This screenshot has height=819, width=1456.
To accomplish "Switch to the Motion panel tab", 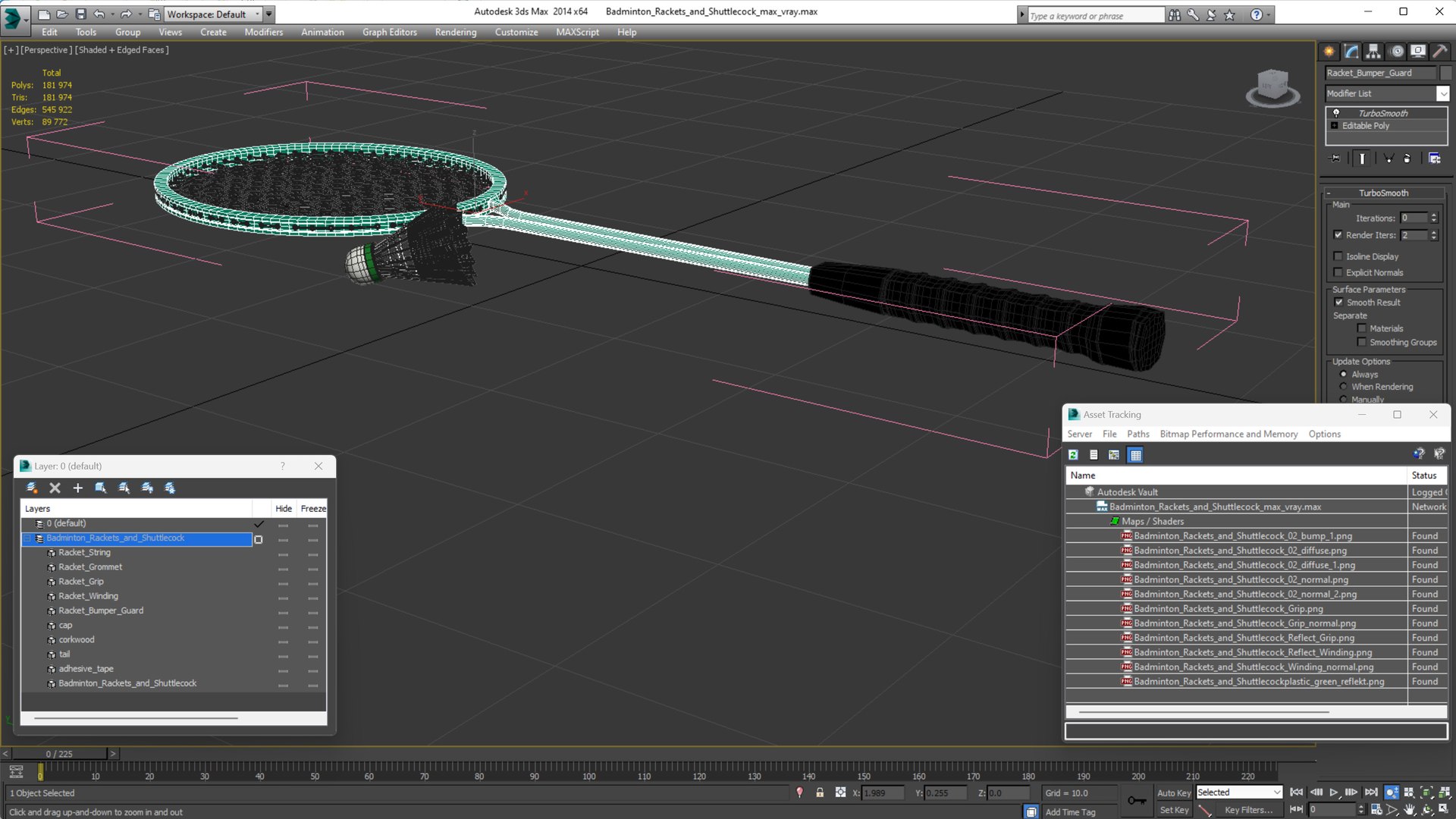I will tap(1397, 52).
